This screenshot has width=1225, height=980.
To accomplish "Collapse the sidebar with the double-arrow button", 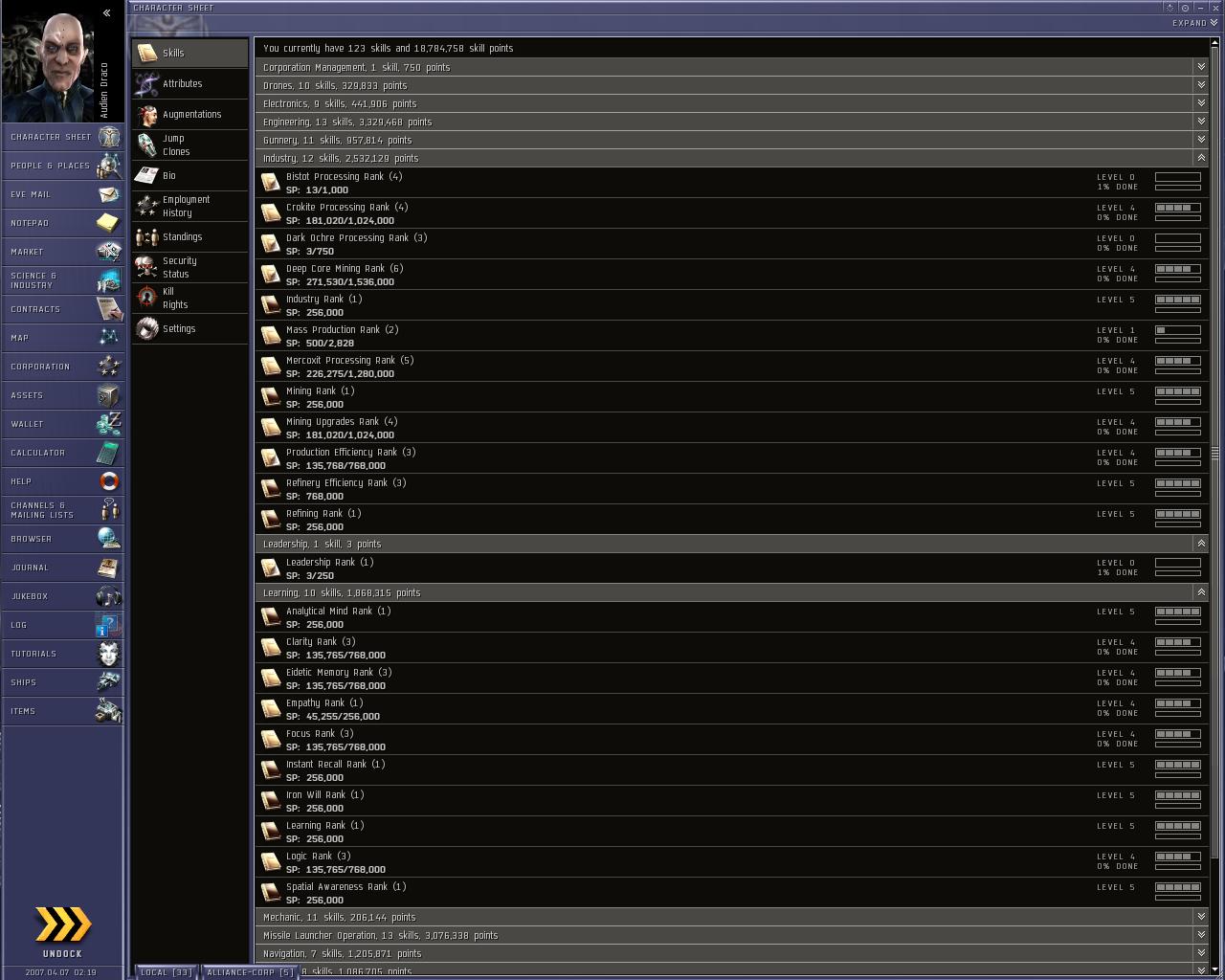I will (106, 13).
